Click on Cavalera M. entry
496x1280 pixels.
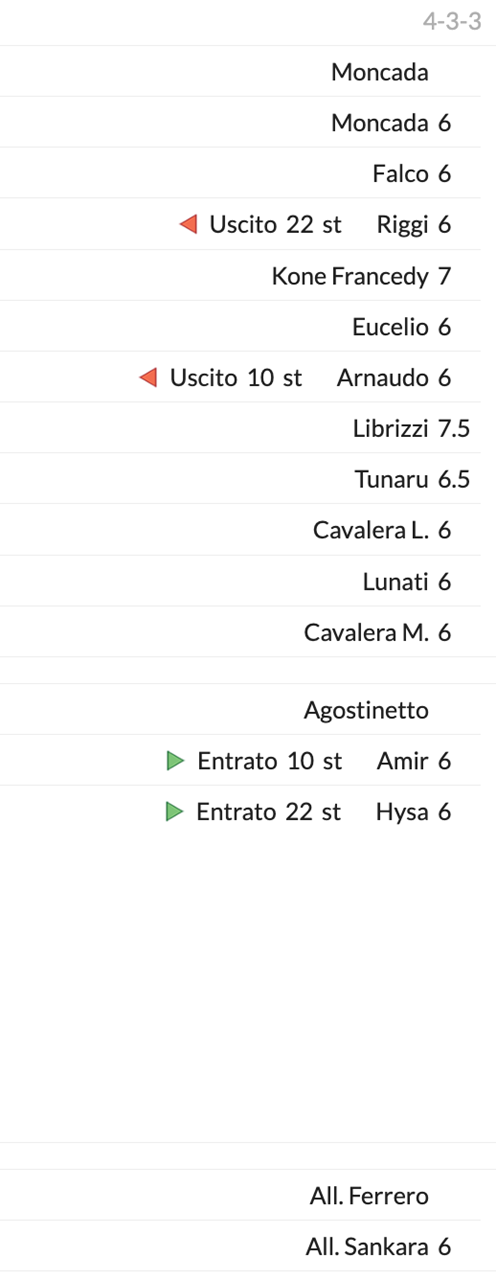(367, 633)
